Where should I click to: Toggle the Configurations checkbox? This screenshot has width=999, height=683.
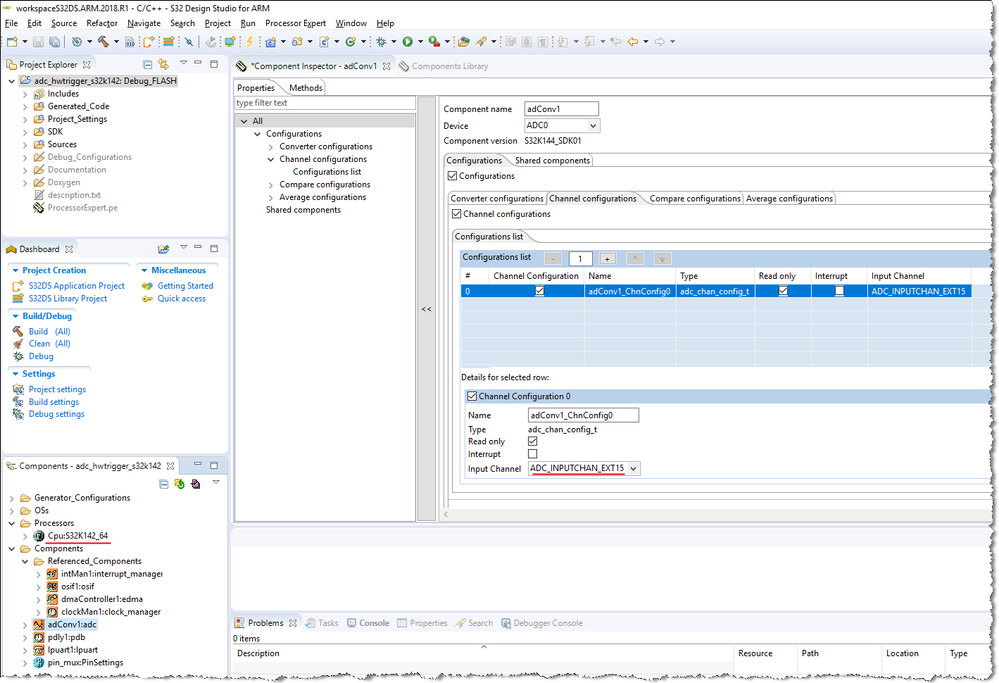pyautogui.click(x=452, y=176)
